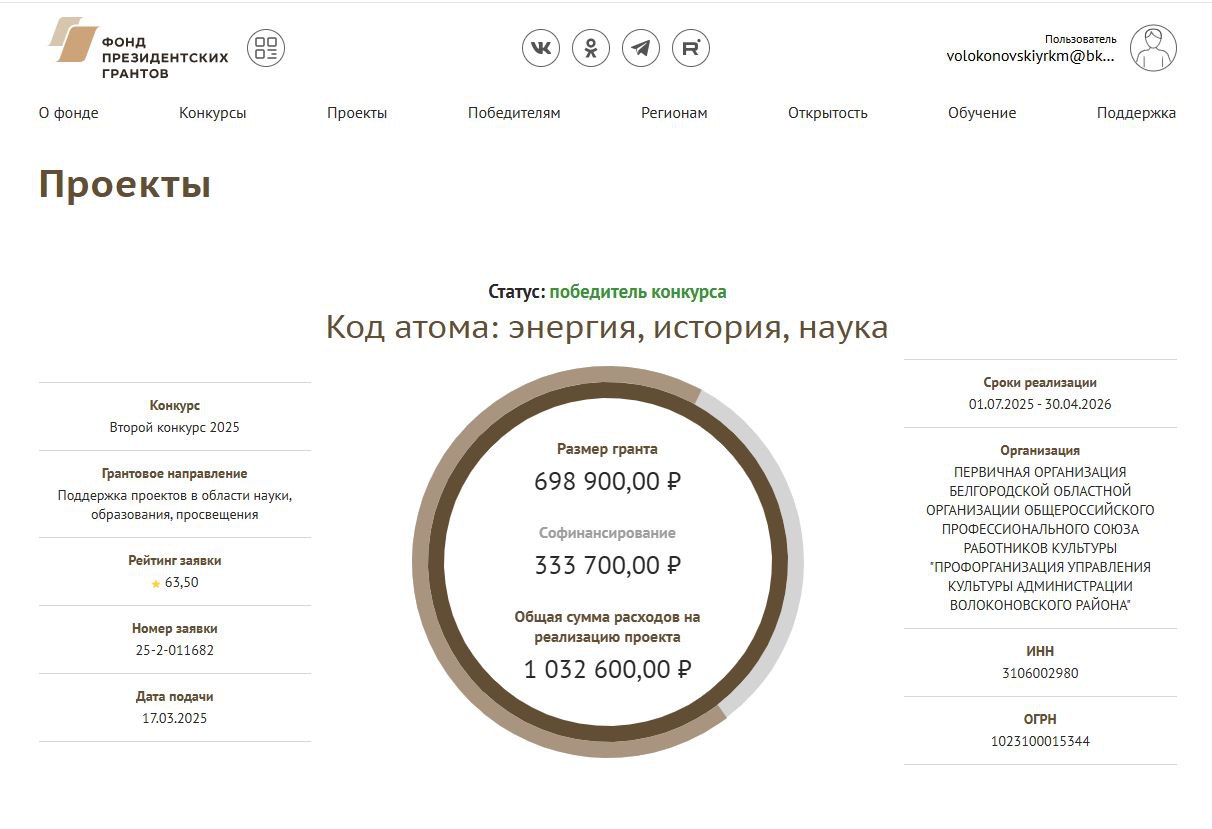
Task: Open the Конкурсы menu
Action: coord(213,113)
